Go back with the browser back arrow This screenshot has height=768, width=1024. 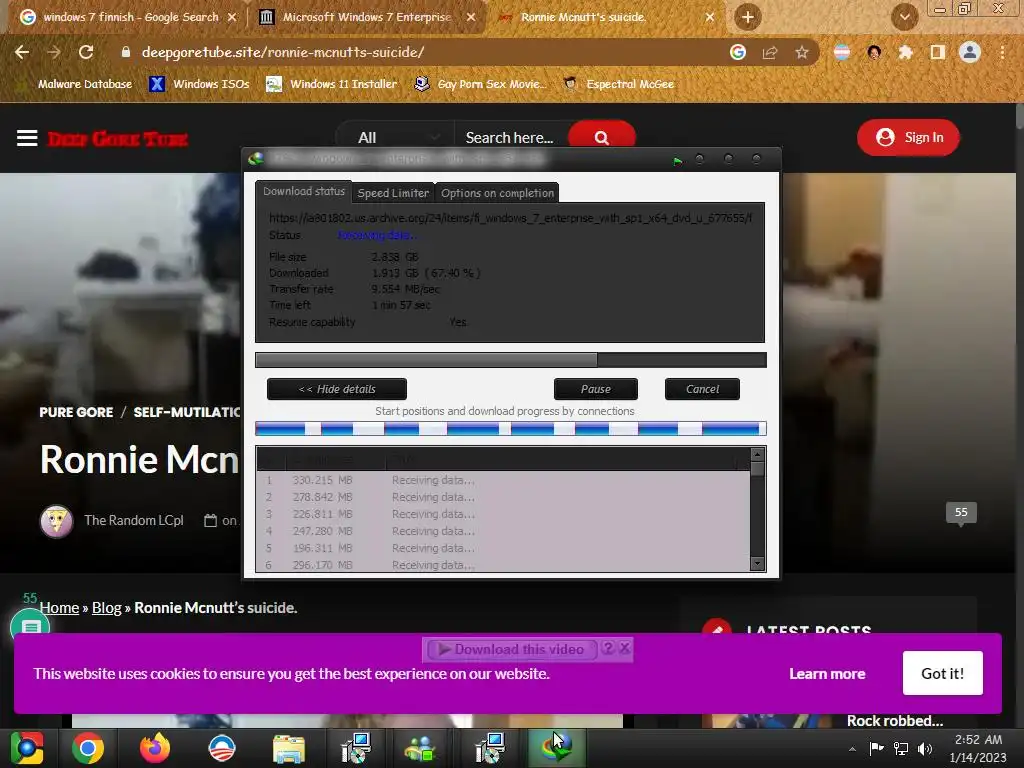(22, 52)
